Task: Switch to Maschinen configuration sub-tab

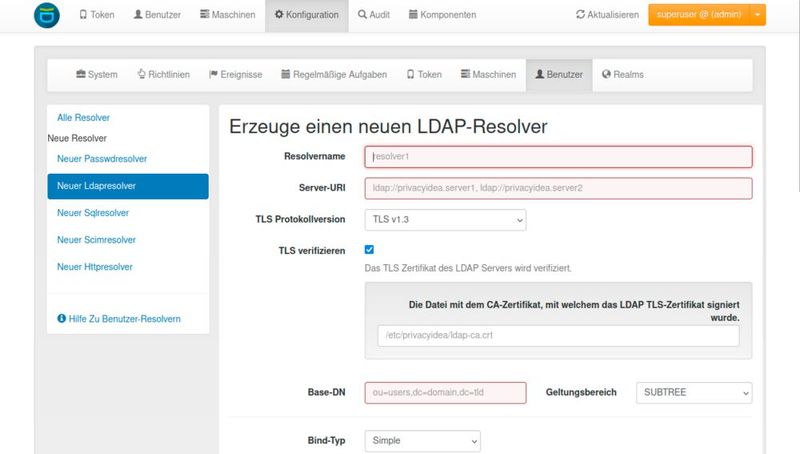Action: point(489,74)
